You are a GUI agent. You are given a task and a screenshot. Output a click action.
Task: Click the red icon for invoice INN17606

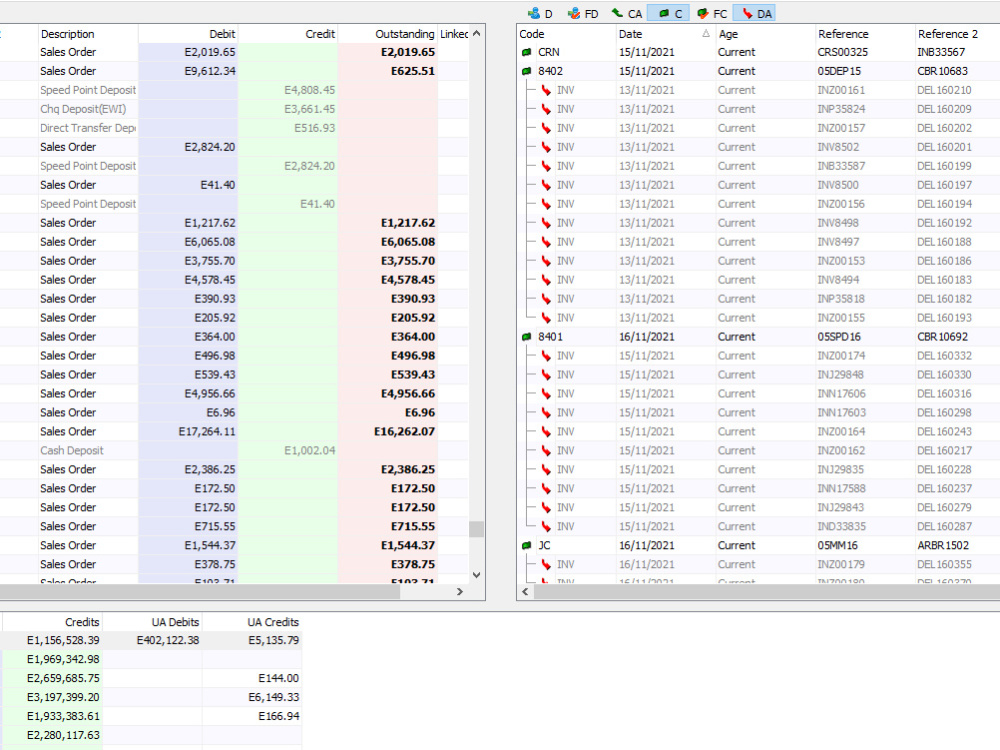click(546, 393)
